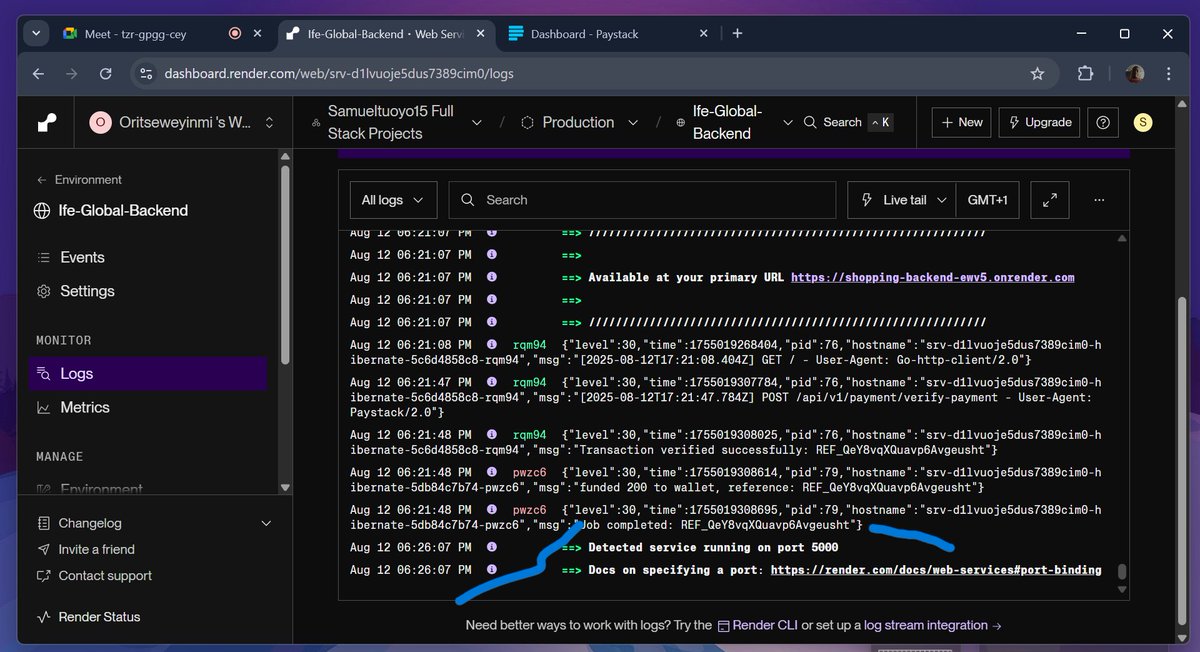Open the Ife-Global-Backend service dropdown
The height and width of the screenshot is (652, 1200).
coord(787,122)
